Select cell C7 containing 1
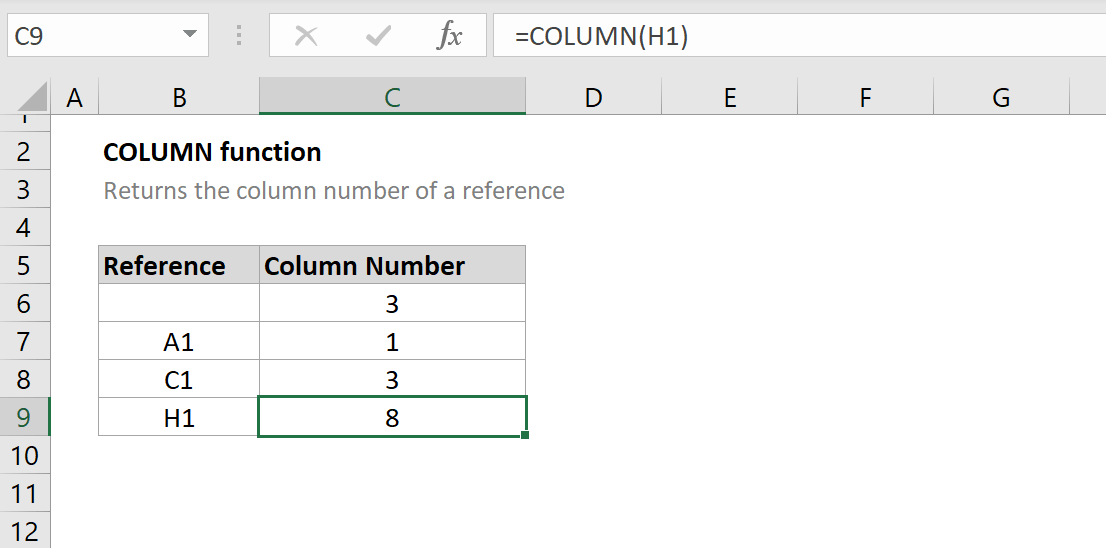Screen dimensions: 1106x548 (392, 341)
